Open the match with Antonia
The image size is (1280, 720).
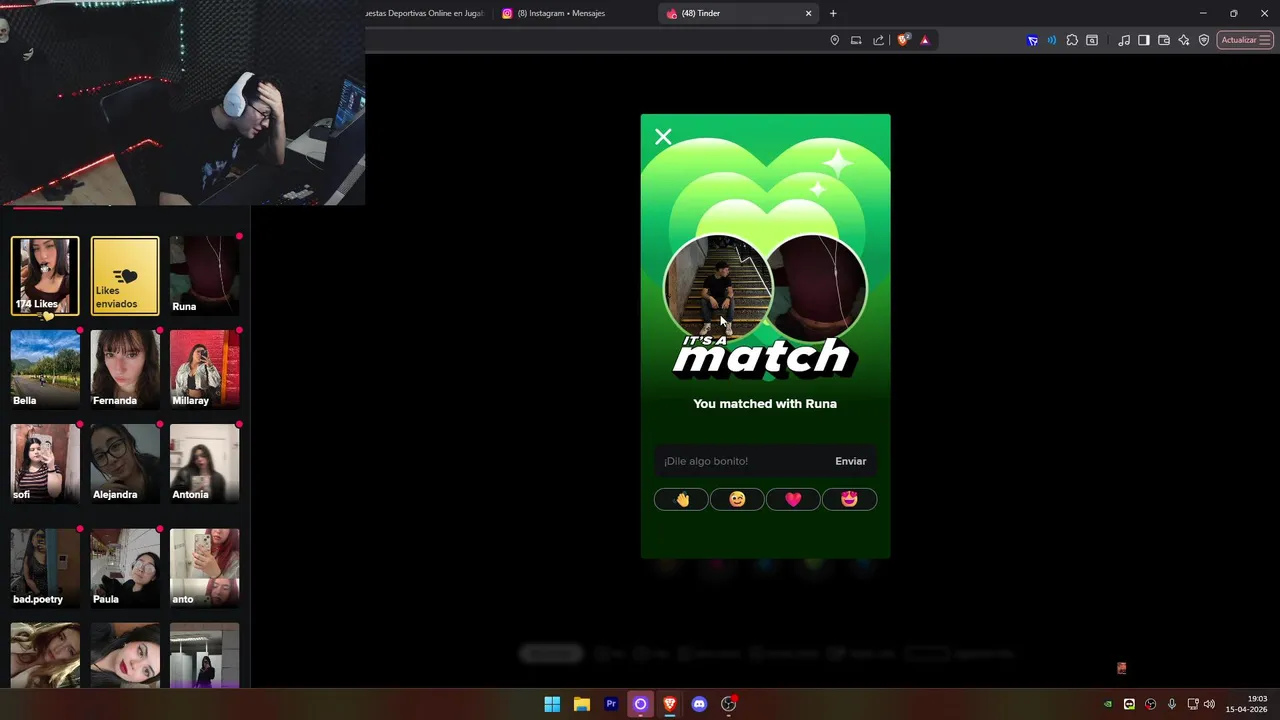205,464
